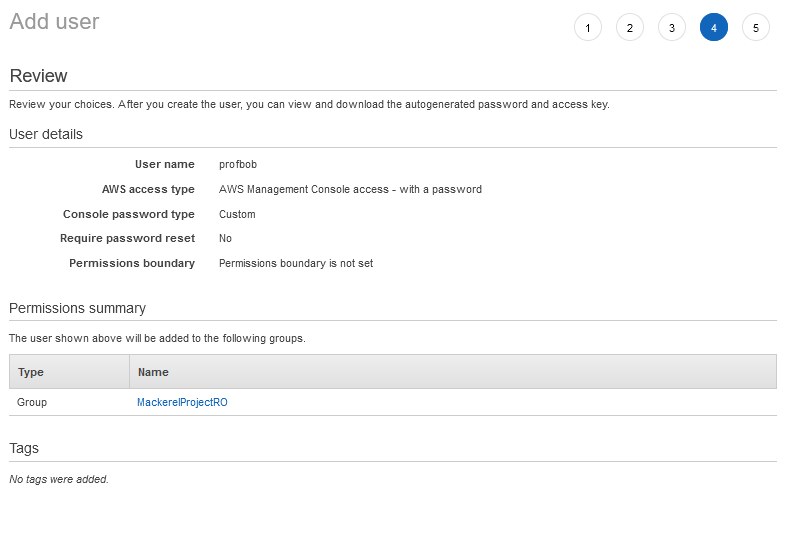Click the Name column header
This screenshot has height=537, width=799.
click(x=153, y=372)
